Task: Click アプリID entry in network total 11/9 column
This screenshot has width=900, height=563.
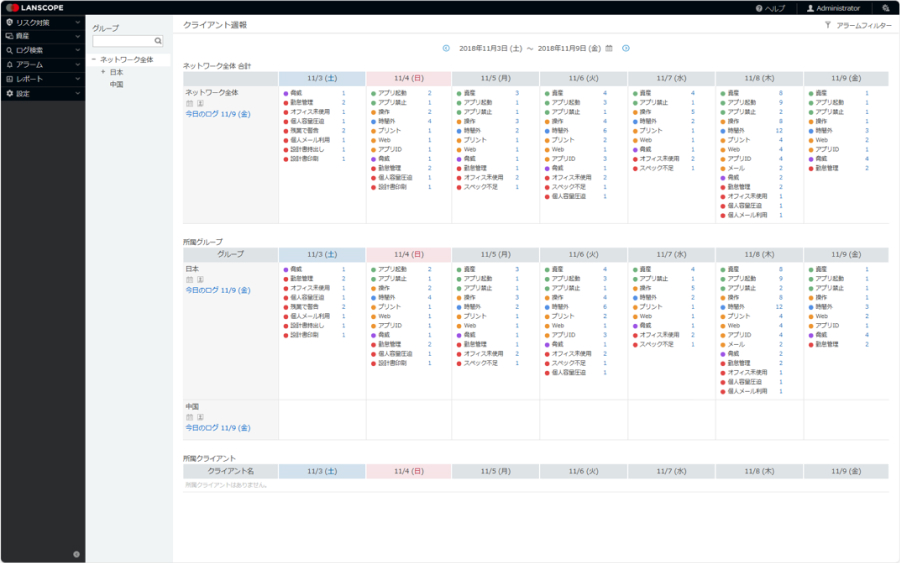Action: 827,149
